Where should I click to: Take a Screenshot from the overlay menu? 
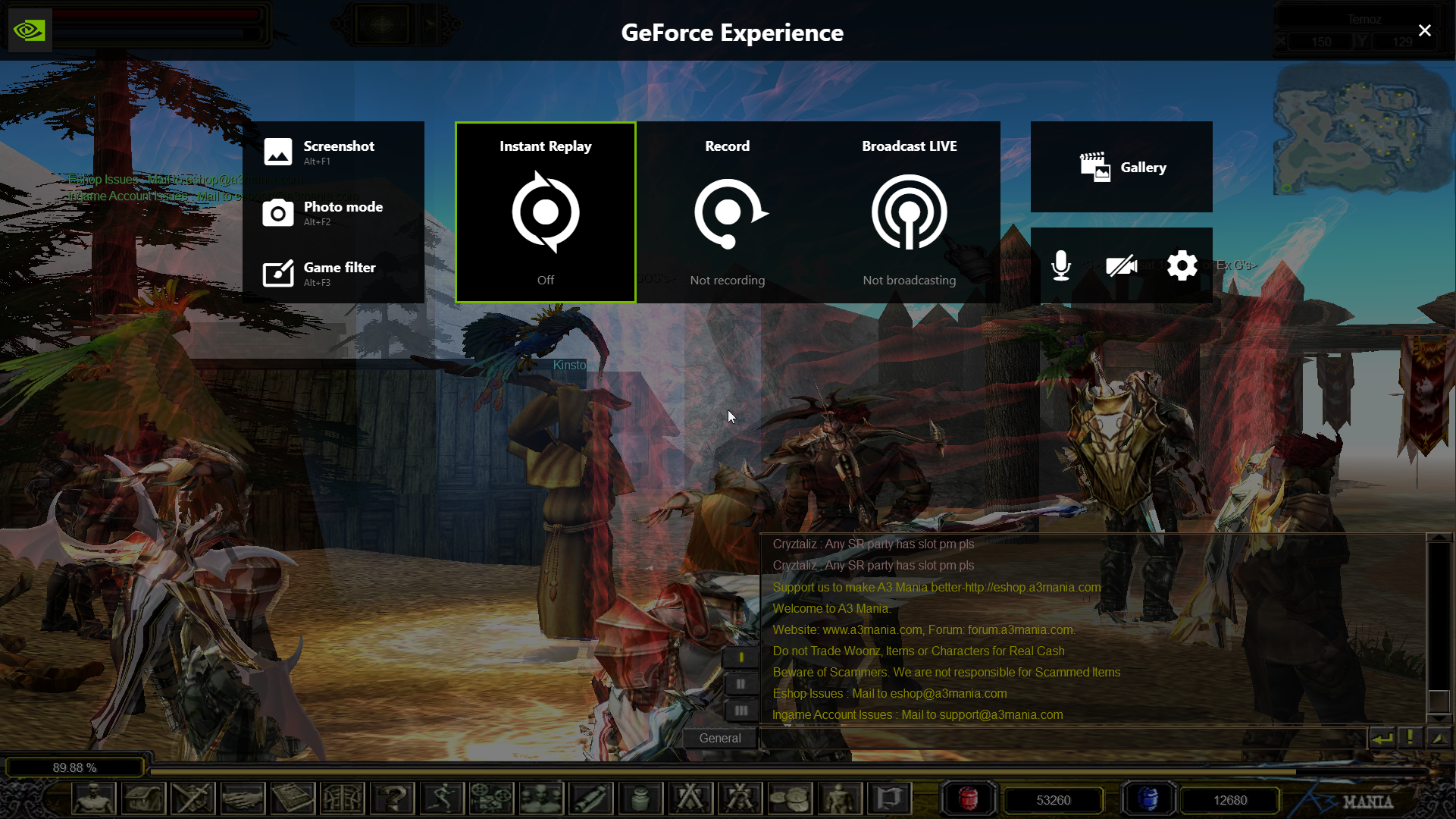333,152
